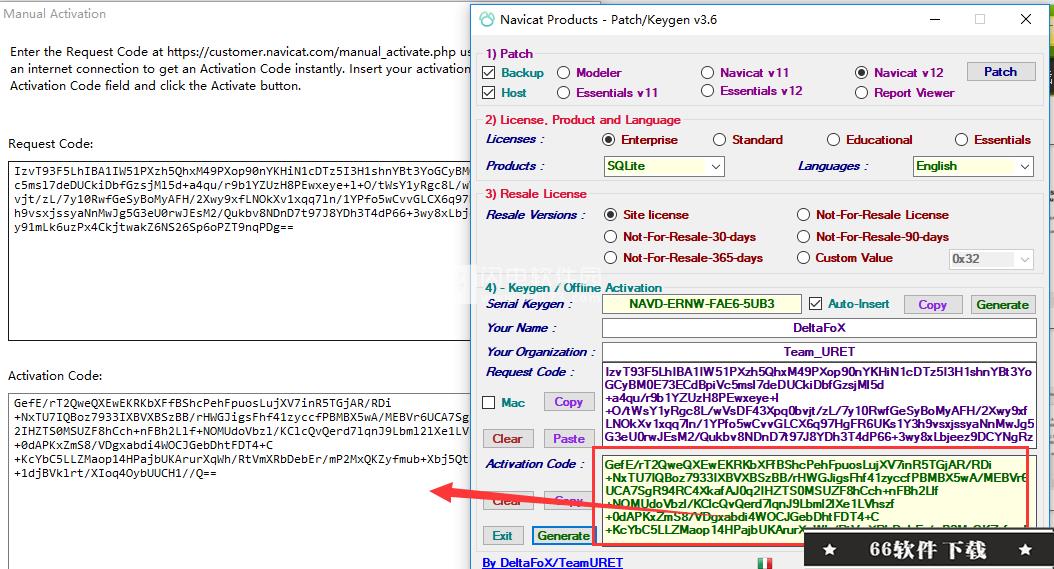Screen dimensions: 1054x569
Task: Open the By DeltaFoX/TeamURET link
Action: click(553, 562)
